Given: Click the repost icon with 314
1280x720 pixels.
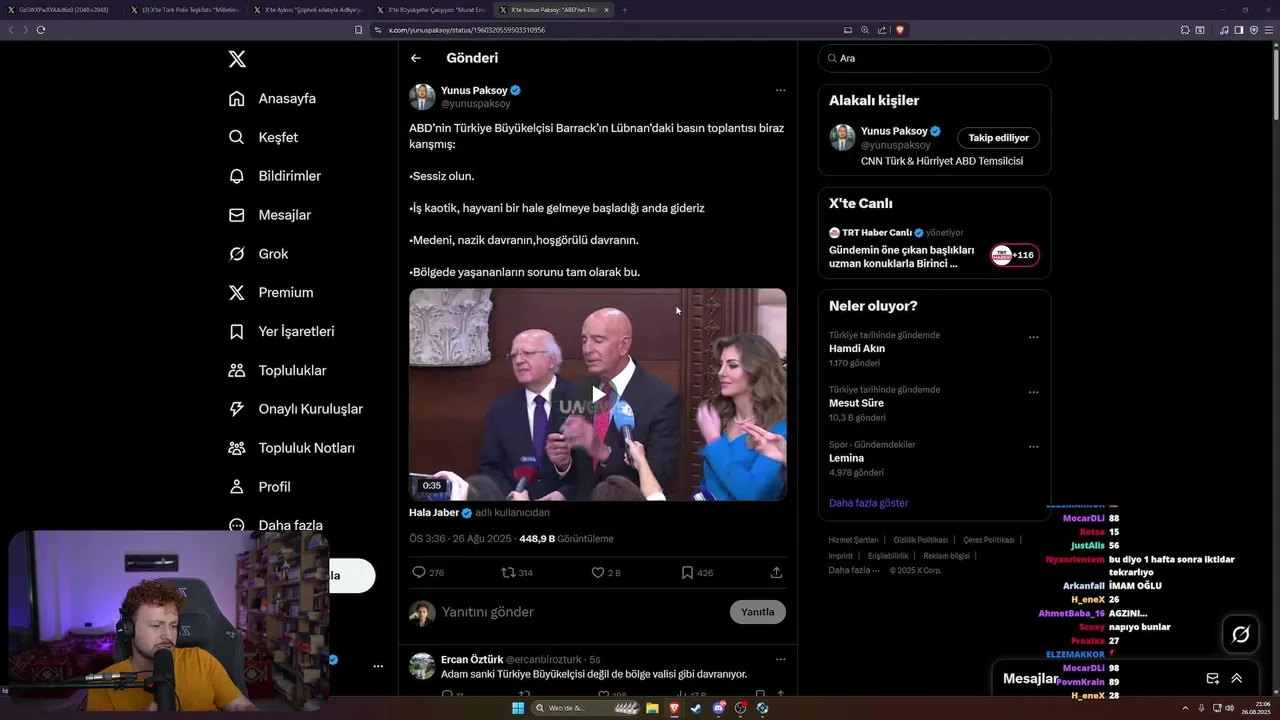Looking at the screenshot, I should tap(508, 573).
